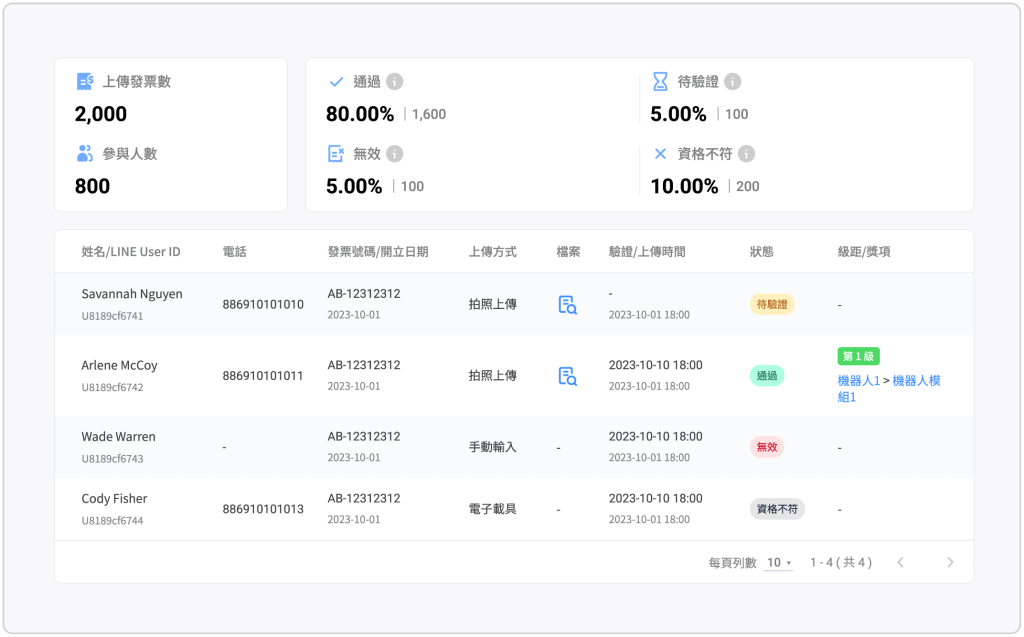Click info icon beside 資格不符
Image resolution: width=1024 pixels, height=637 pixels.
point(746,154)
